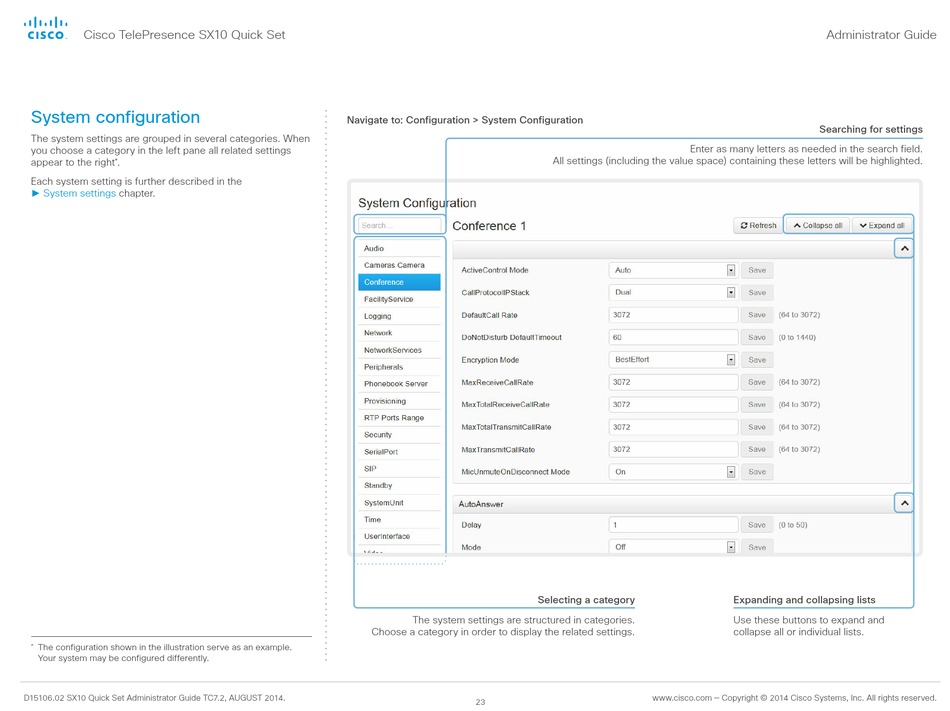The width and height of the screenshot is (950, 711).
Task: Click the DefaultCall Rate input field
Action: pos(673,315)
